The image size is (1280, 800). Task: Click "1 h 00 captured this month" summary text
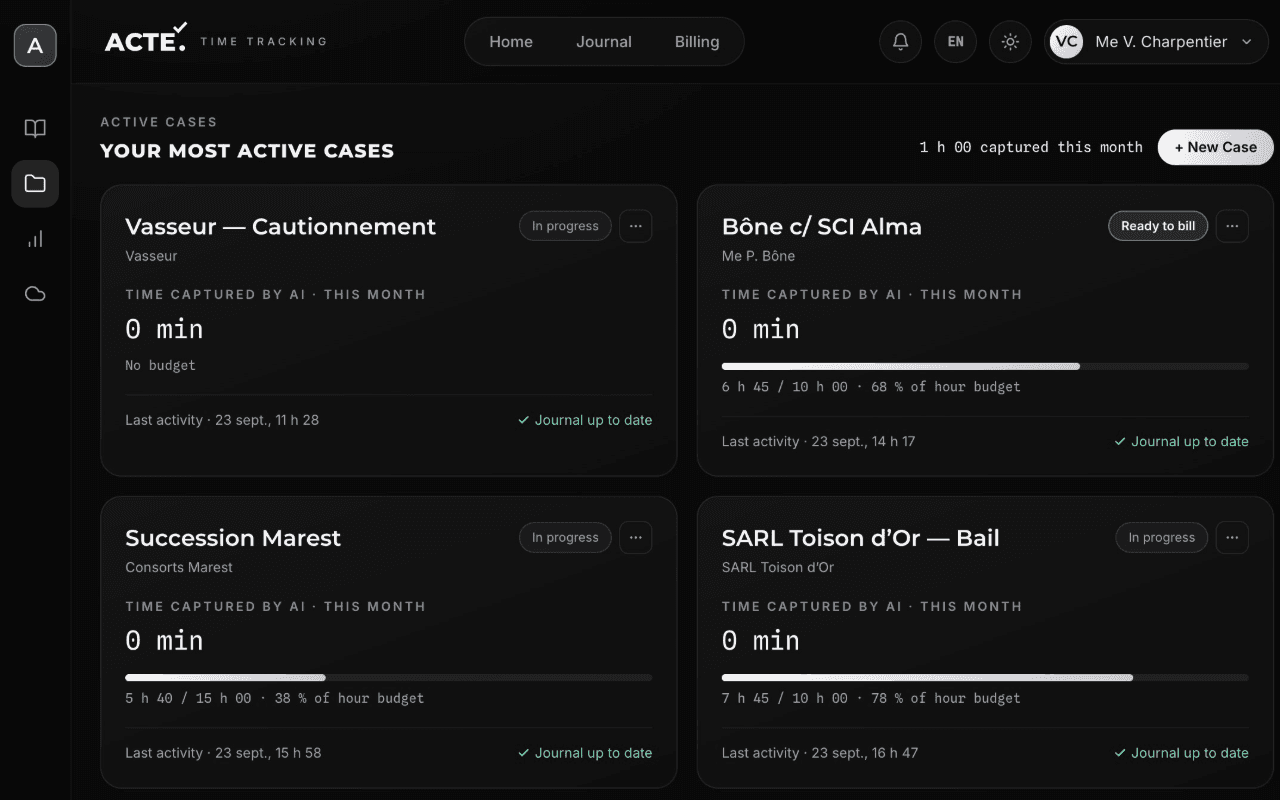1031,147
